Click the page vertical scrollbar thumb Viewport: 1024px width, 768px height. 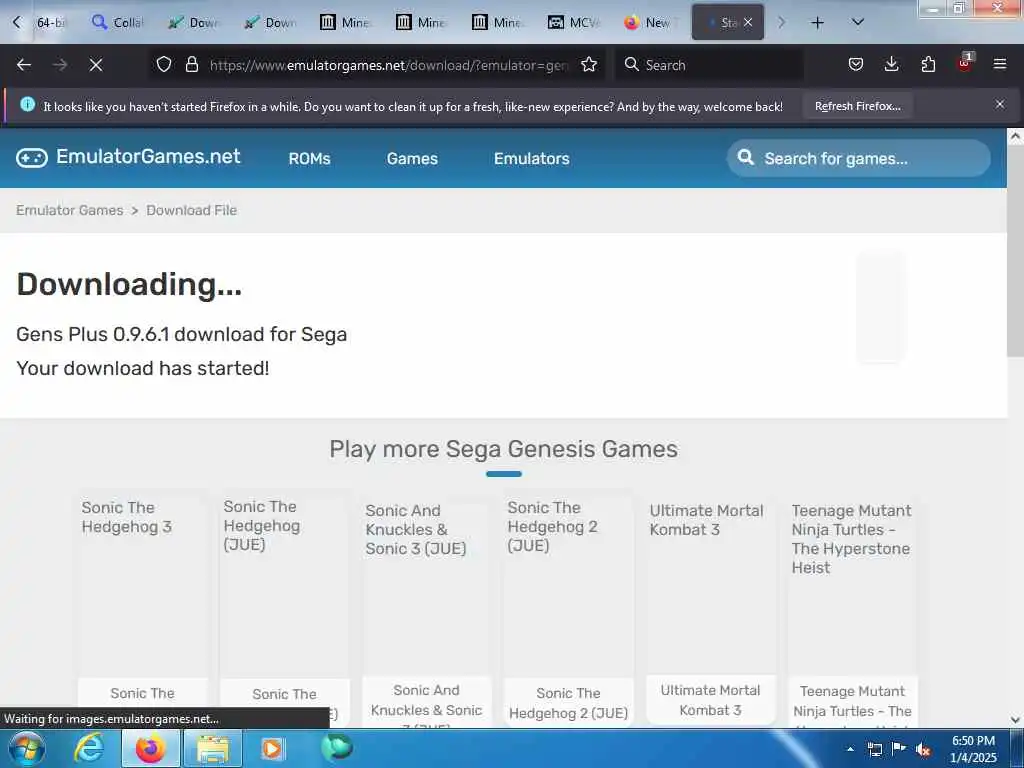pos(1015,251)
